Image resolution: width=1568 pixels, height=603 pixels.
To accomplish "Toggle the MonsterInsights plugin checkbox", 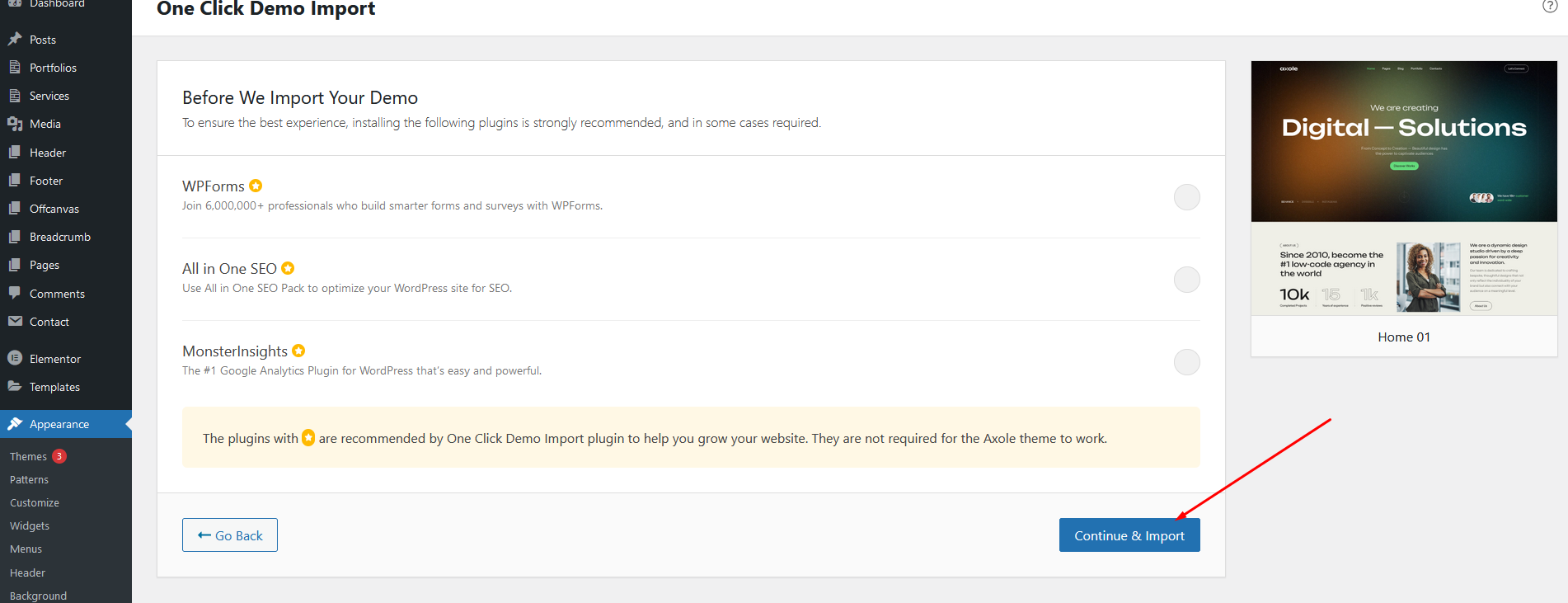I will (1186, 362).
